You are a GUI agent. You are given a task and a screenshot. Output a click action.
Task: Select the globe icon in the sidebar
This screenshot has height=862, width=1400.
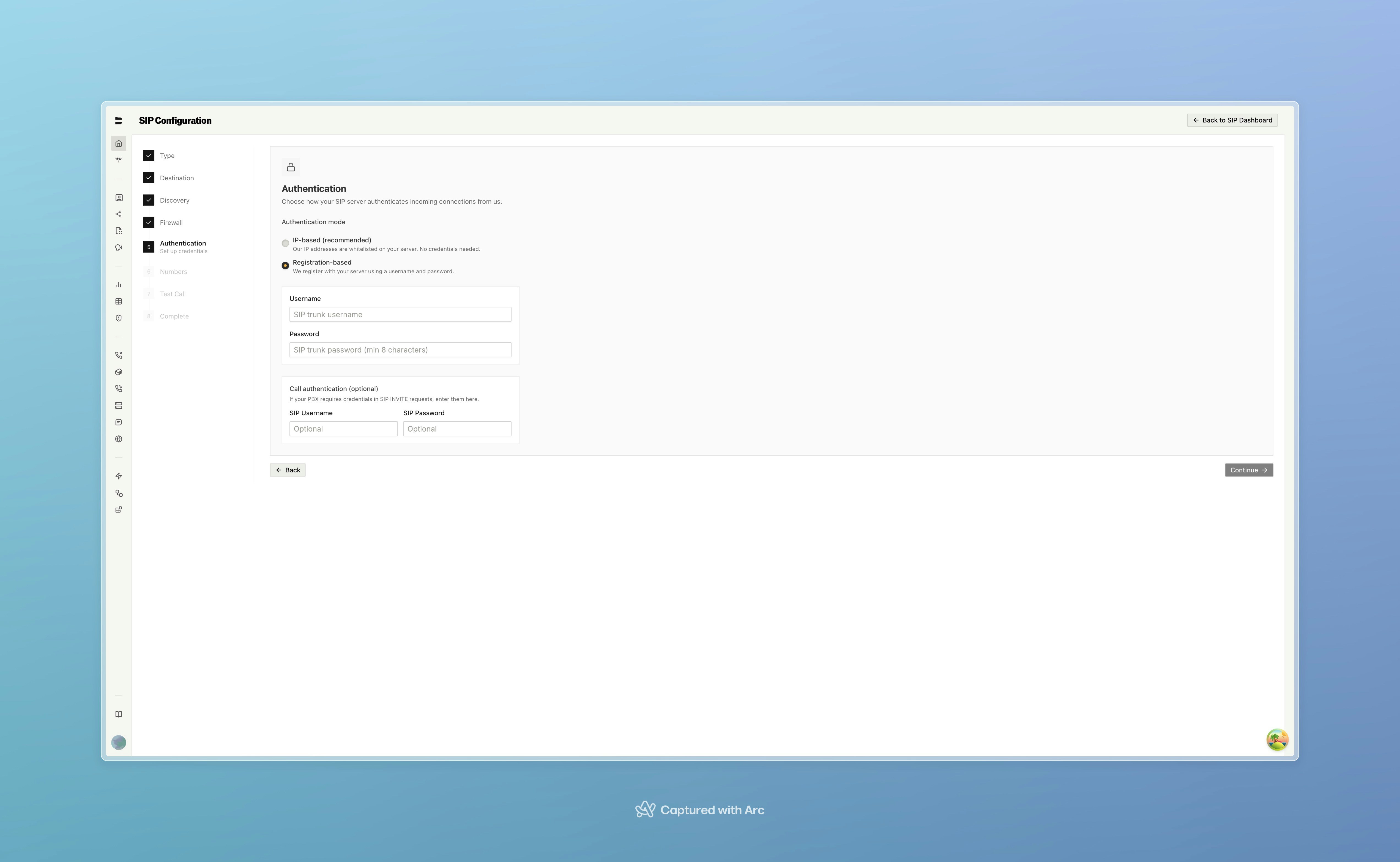coord(119,438)
